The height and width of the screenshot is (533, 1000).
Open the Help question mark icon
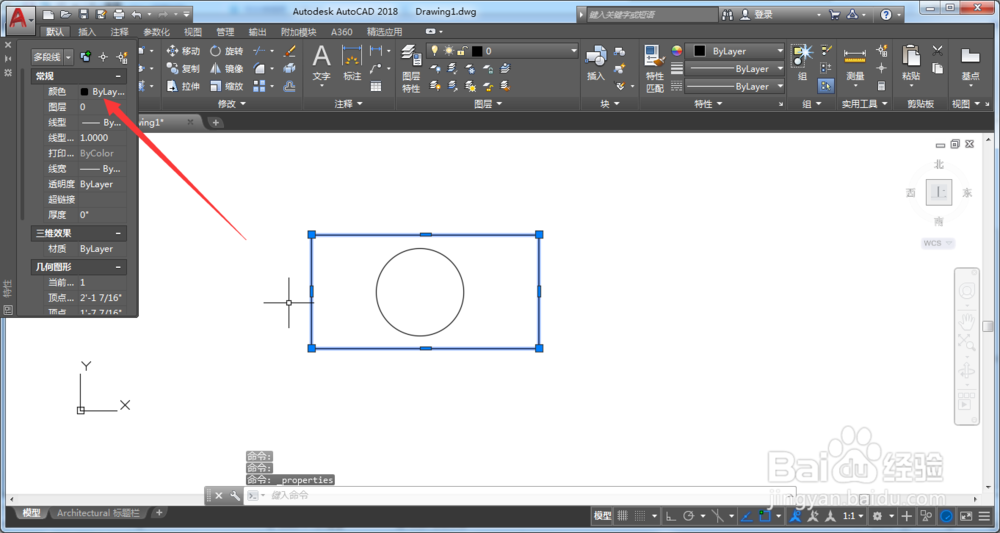886,14
